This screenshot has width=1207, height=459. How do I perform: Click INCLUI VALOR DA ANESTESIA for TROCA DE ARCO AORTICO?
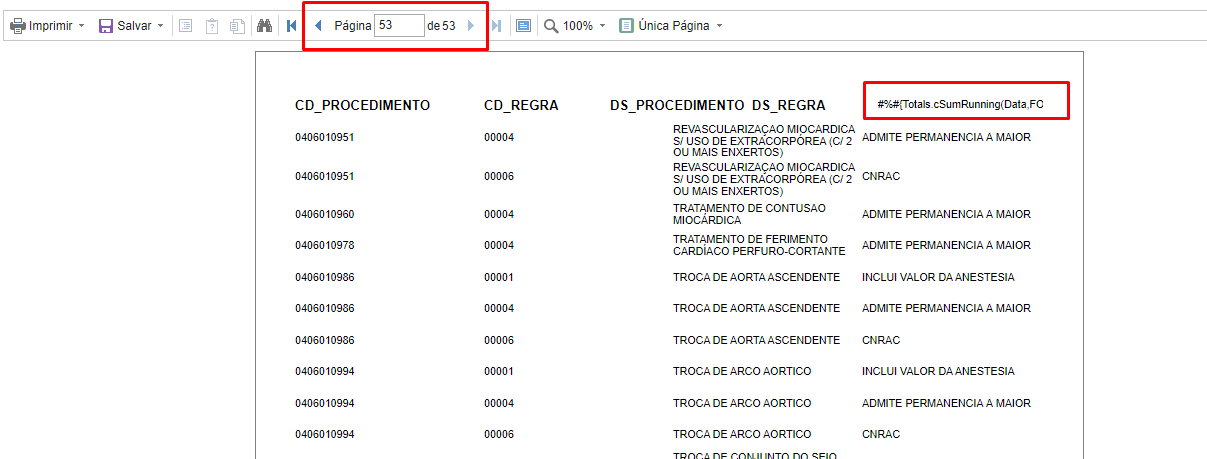pyautogui.click(x=938, y=371)
